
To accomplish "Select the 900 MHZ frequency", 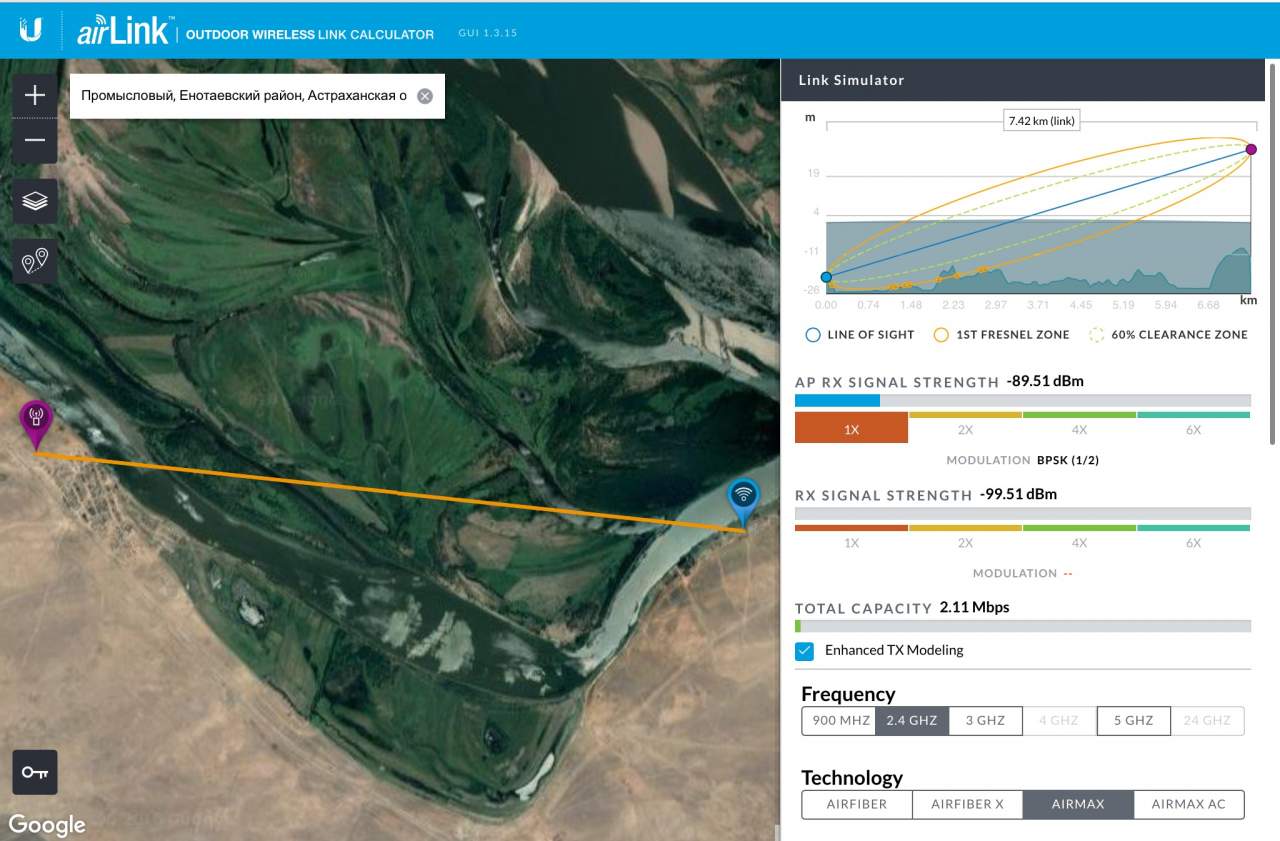I will (838, 721).
